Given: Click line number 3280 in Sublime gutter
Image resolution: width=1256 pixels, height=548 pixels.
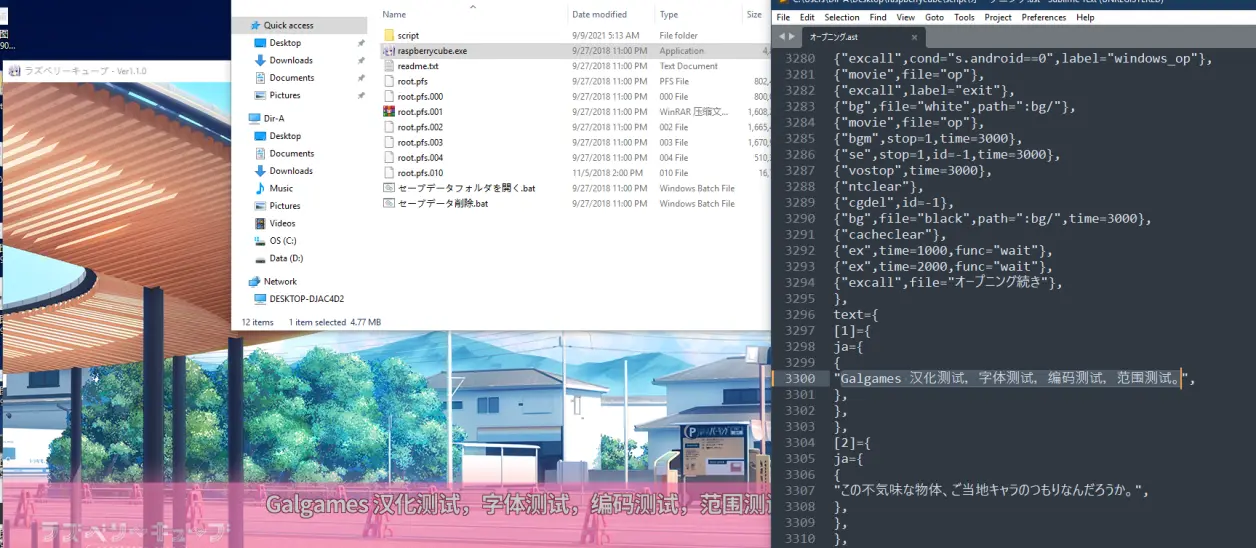Looking at the screenshot, I should (800, 59).
